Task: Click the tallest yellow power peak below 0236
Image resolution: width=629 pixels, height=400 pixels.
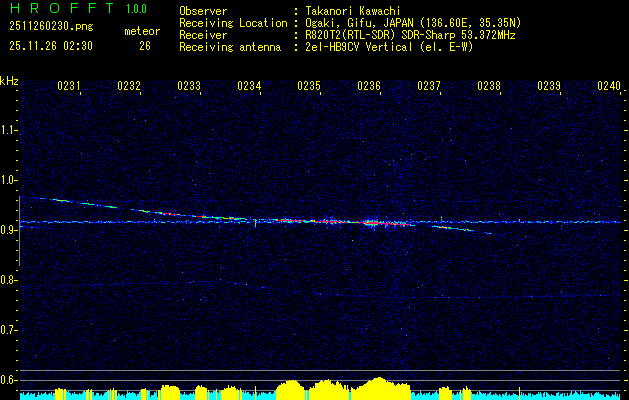Action: [x=377, y=383]
